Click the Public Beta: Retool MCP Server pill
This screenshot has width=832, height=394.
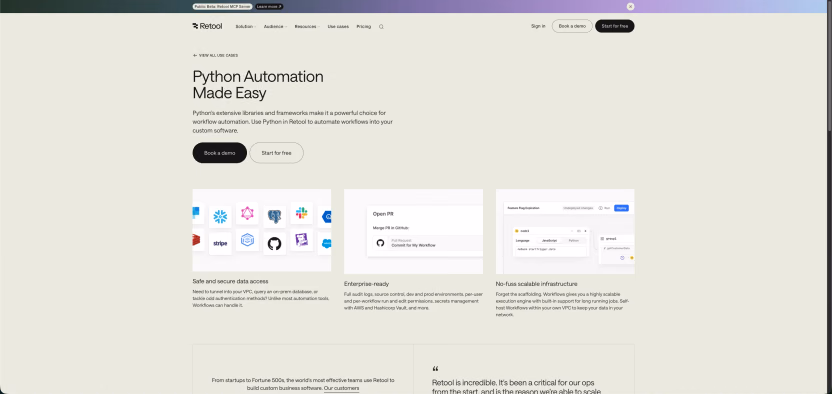pos(222,6)
